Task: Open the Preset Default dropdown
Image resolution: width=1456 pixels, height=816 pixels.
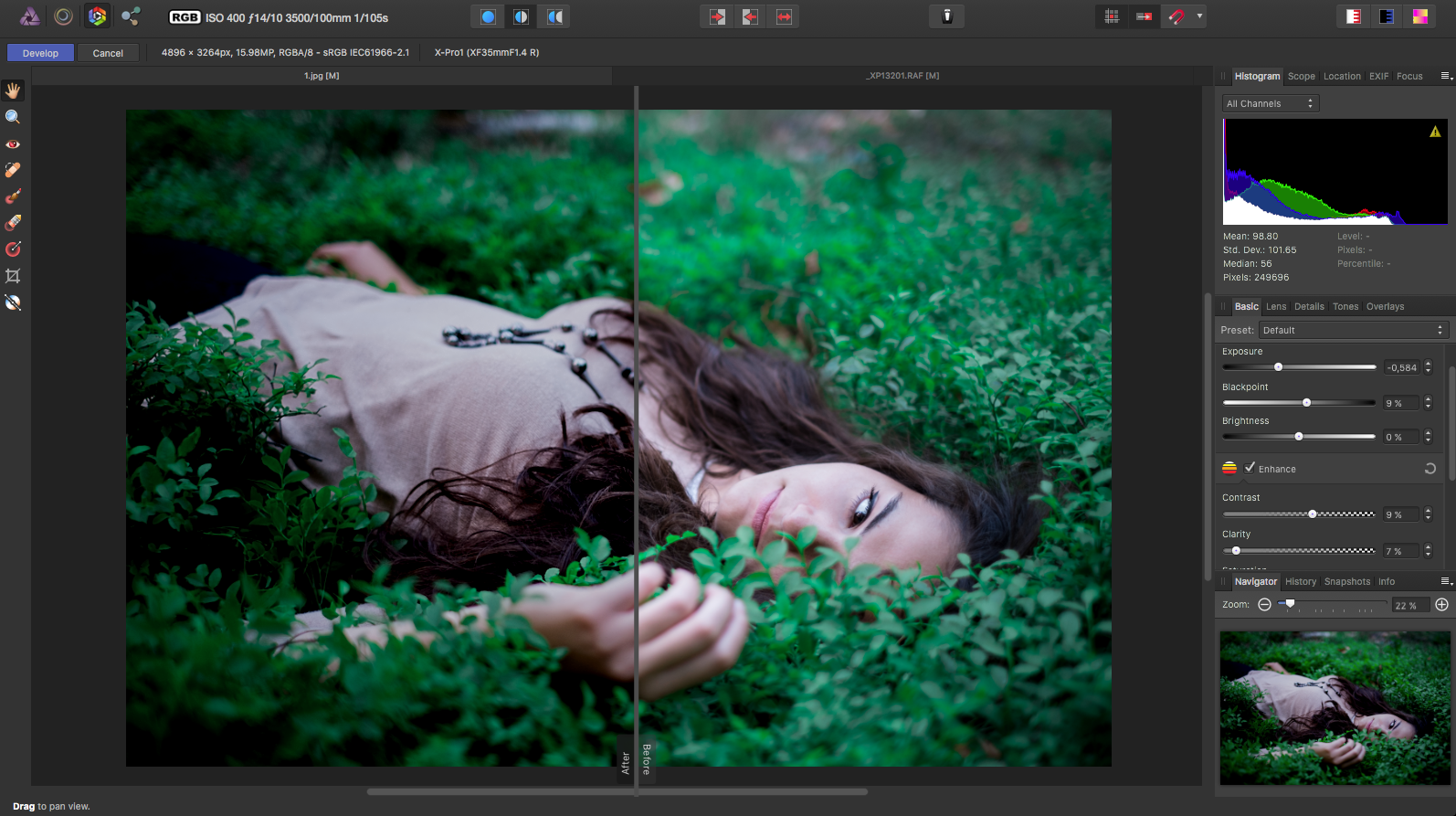Action: click(x=1354, y=330)
